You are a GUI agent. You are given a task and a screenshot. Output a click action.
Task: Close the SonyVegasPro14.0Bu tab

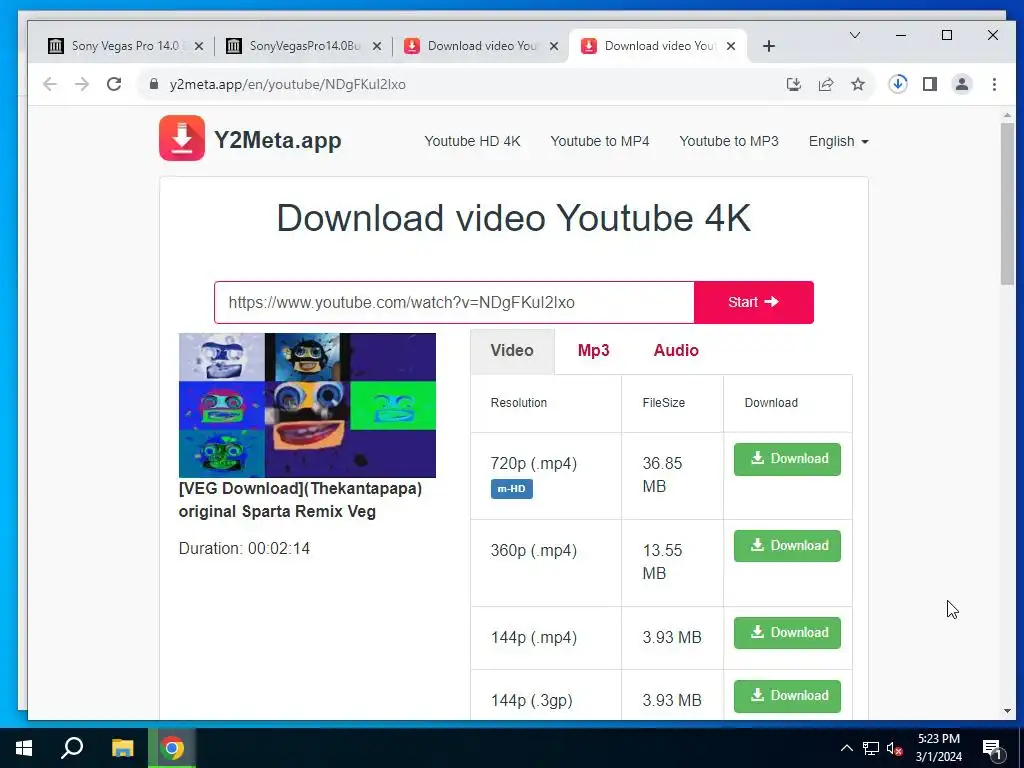(x=377, y=46)
